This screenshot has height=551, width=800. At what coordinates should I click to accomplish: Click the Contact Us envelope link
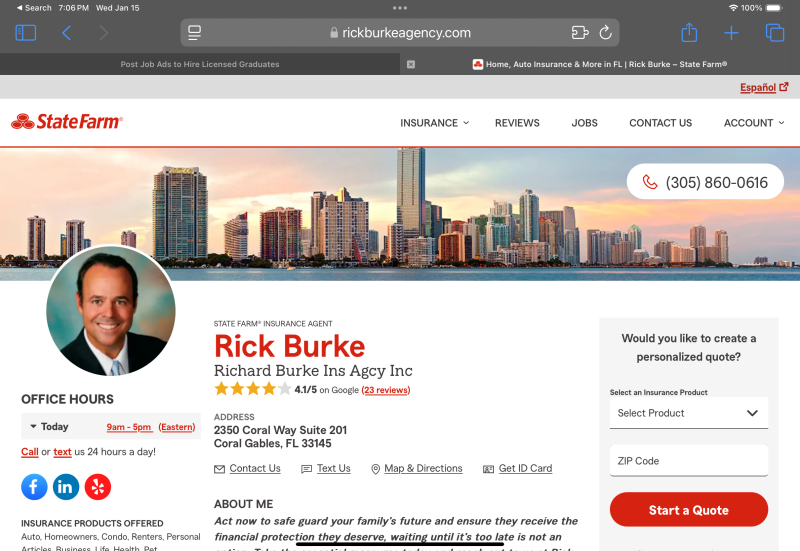pyautogui.click(x=247, y=468)
